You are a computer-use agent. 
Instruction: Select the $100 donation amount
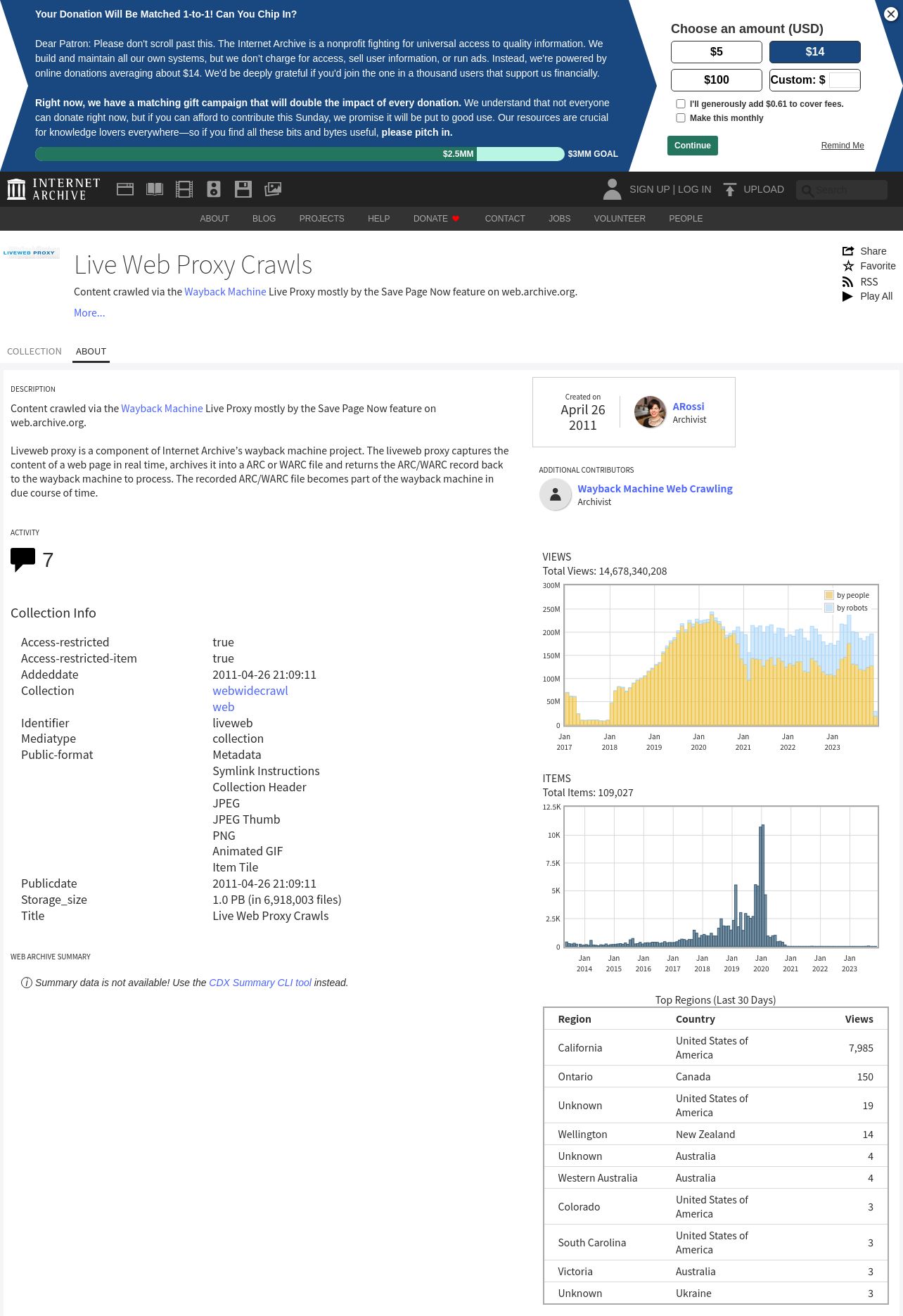pos(717,80)
